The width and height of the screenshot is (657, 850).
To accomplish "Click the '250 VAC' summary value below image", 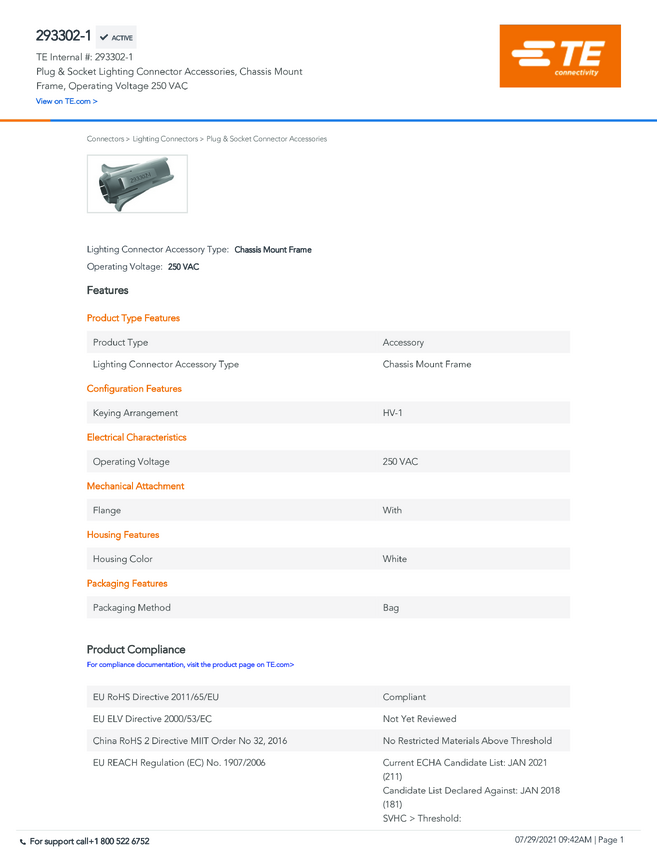I will click(x=183, y=267).
